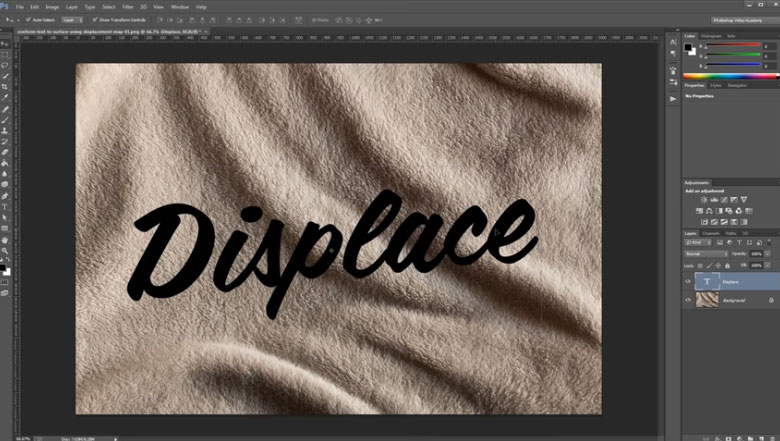Click the red channel slider
This screenshot has width=780, height=441.
tap(733, 46)
